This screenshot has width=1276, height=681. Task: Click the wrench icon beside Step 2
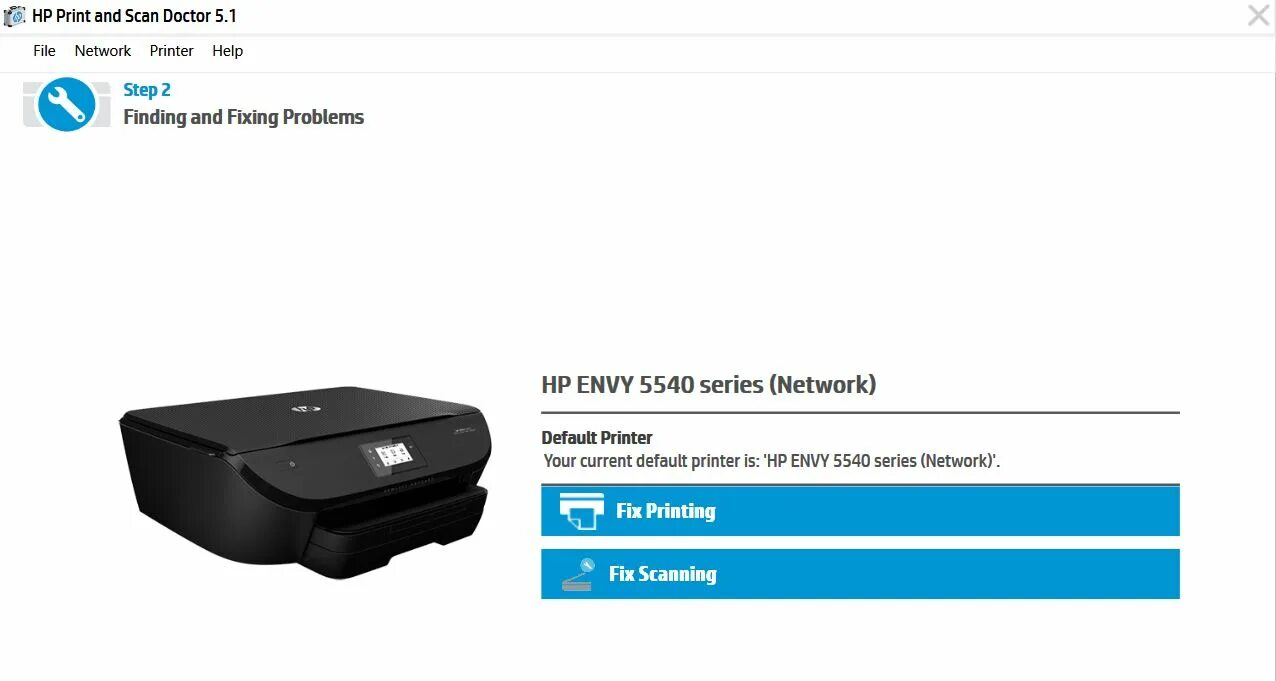tap(66, 105)
